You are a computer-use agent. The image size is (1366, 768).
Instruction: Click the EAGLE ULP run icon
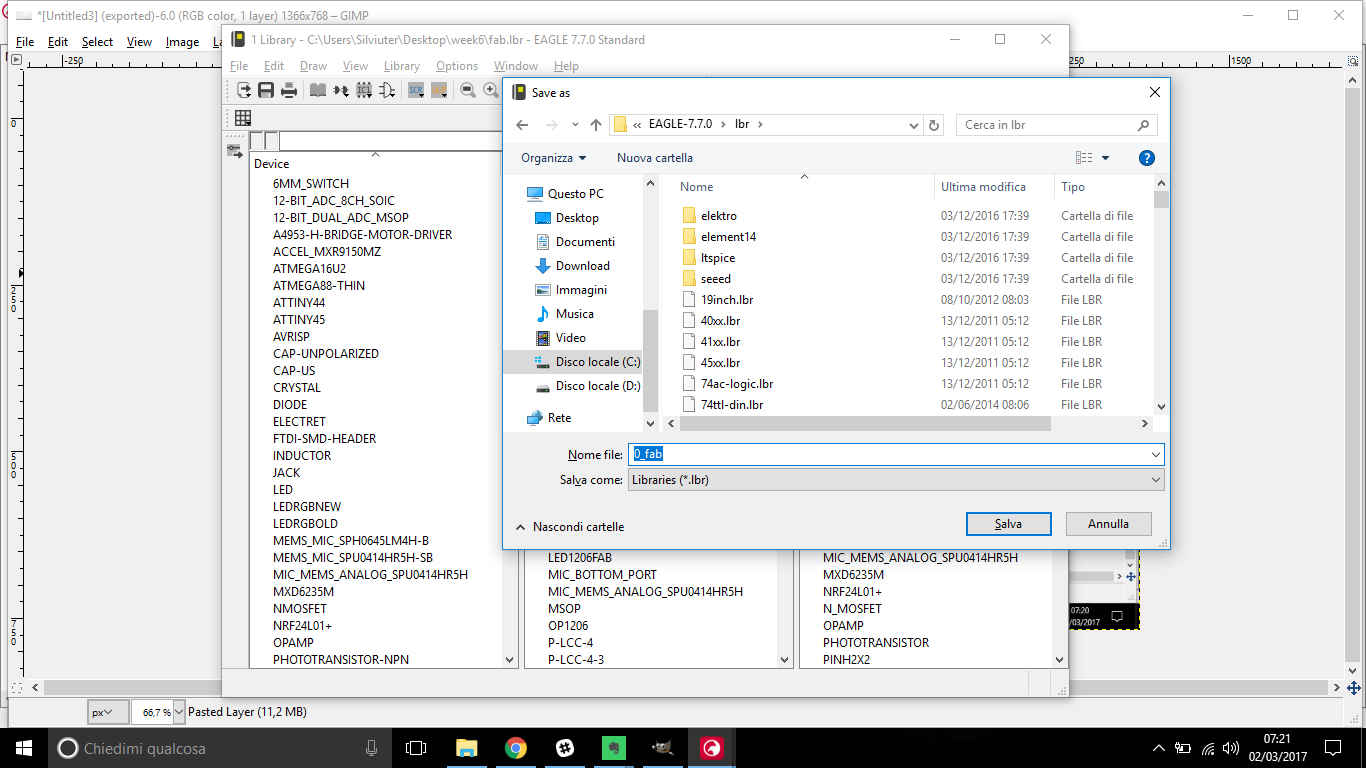(x=438, y=90)
